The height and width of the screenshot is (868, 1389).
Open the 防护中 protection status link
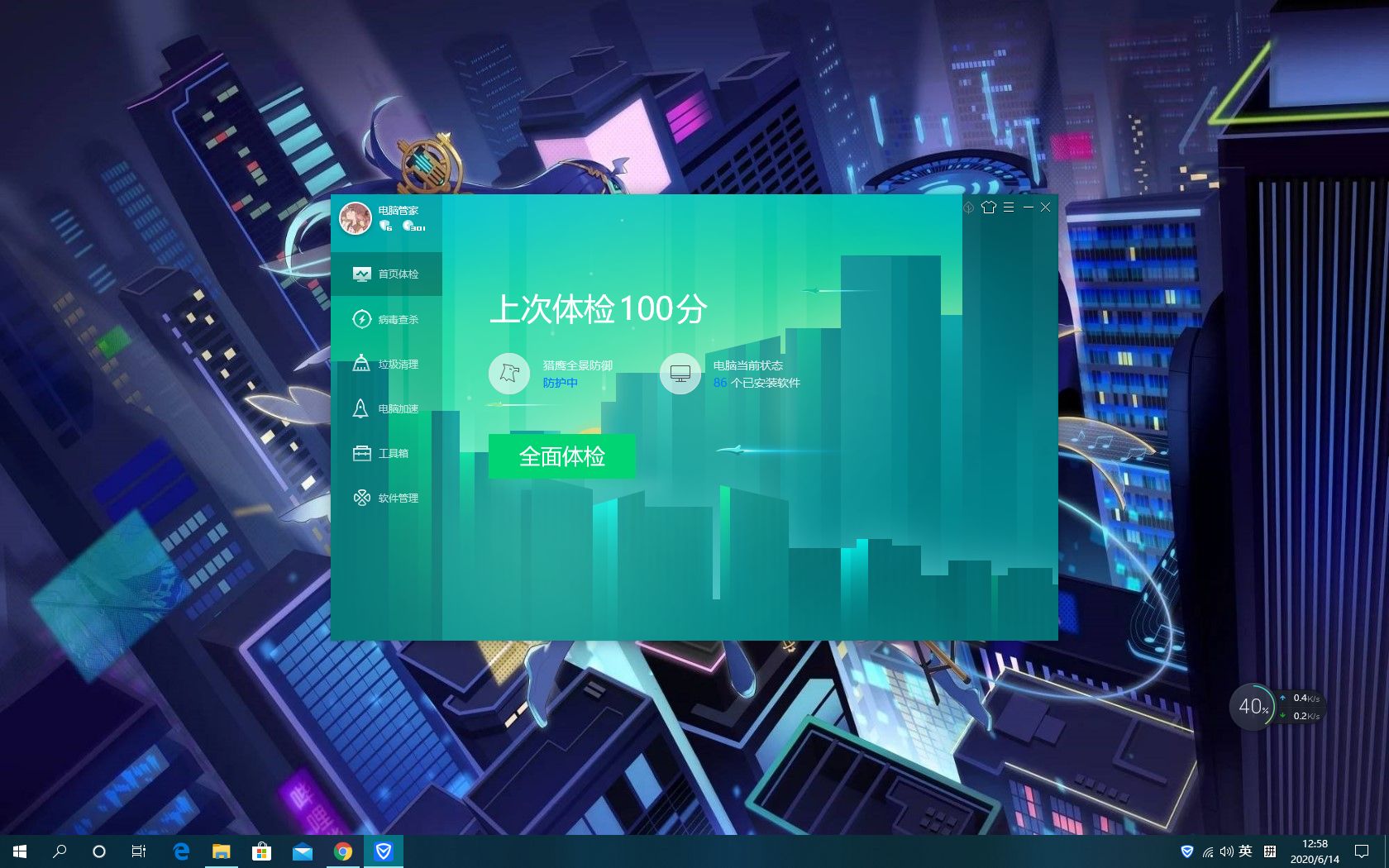tap(561, 384)
